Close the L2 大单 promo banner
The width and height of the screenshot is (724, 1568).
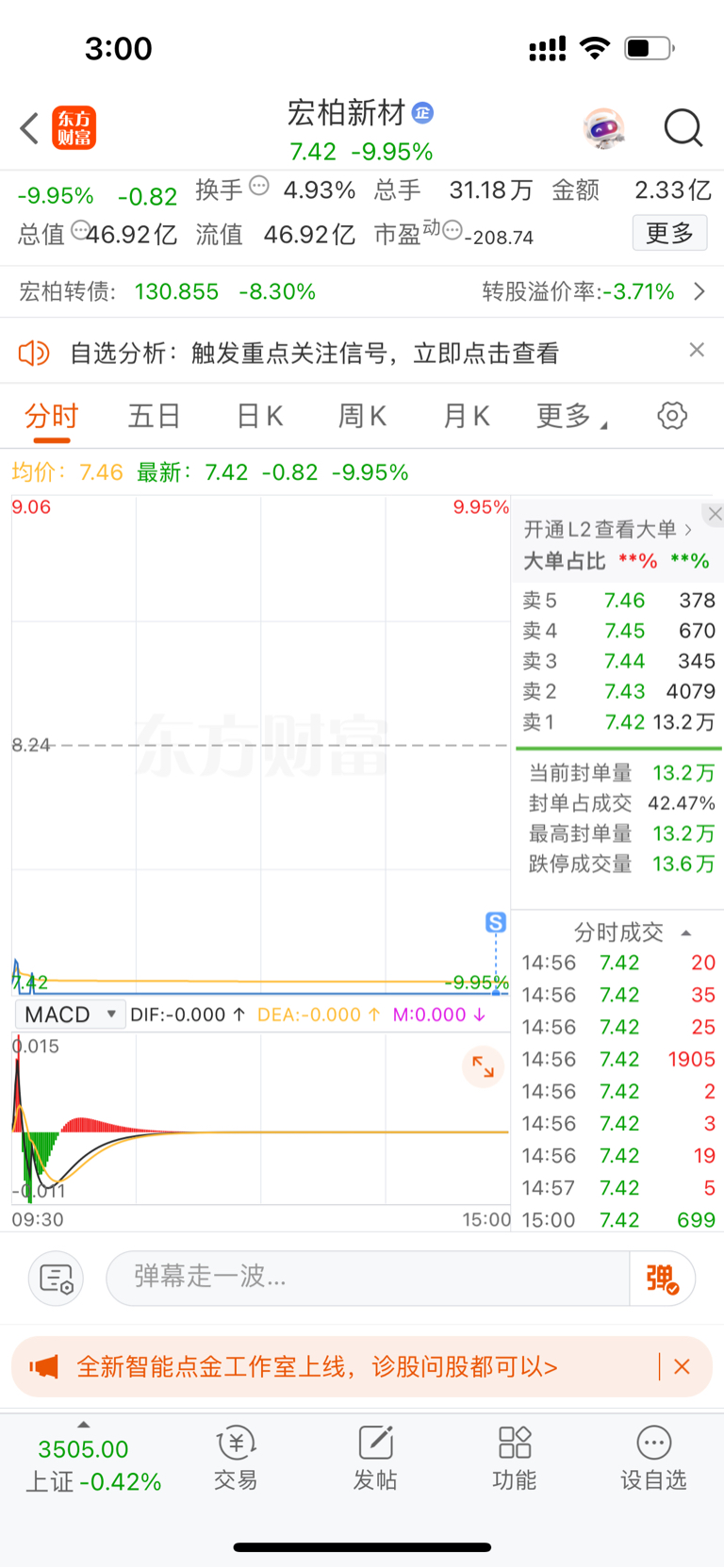click(x=716, y=514)
